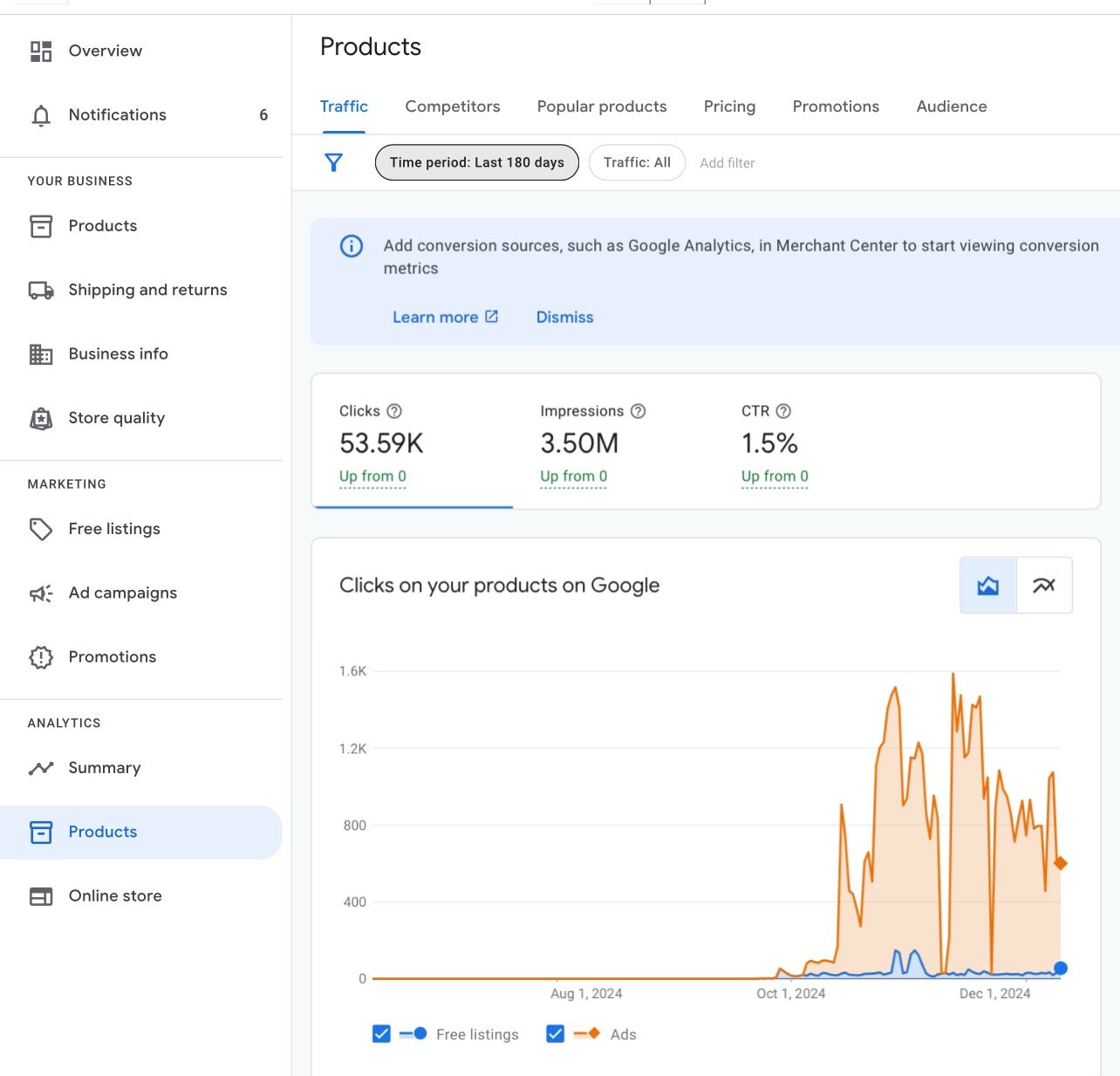Click the Store quality badge icon

pyautogui.click(x=41, y=419)
